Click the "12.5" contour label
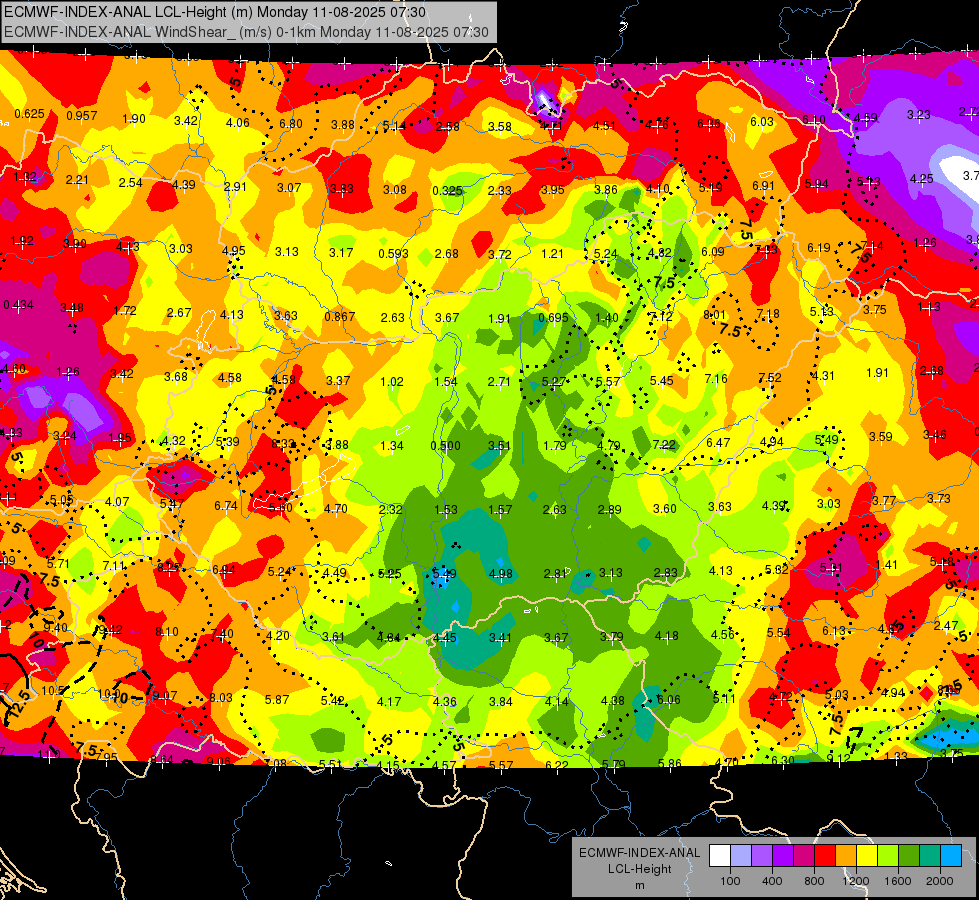This screenshot has height=900, width=979. 17,703
